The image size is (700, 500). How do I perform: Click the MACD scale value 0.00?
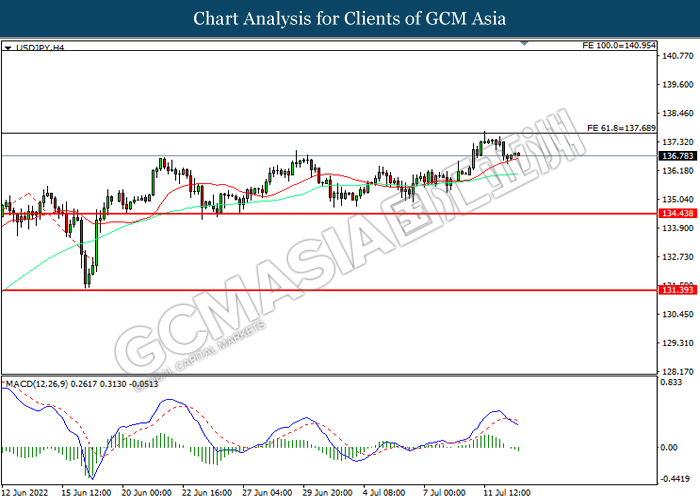click(669, 447)
